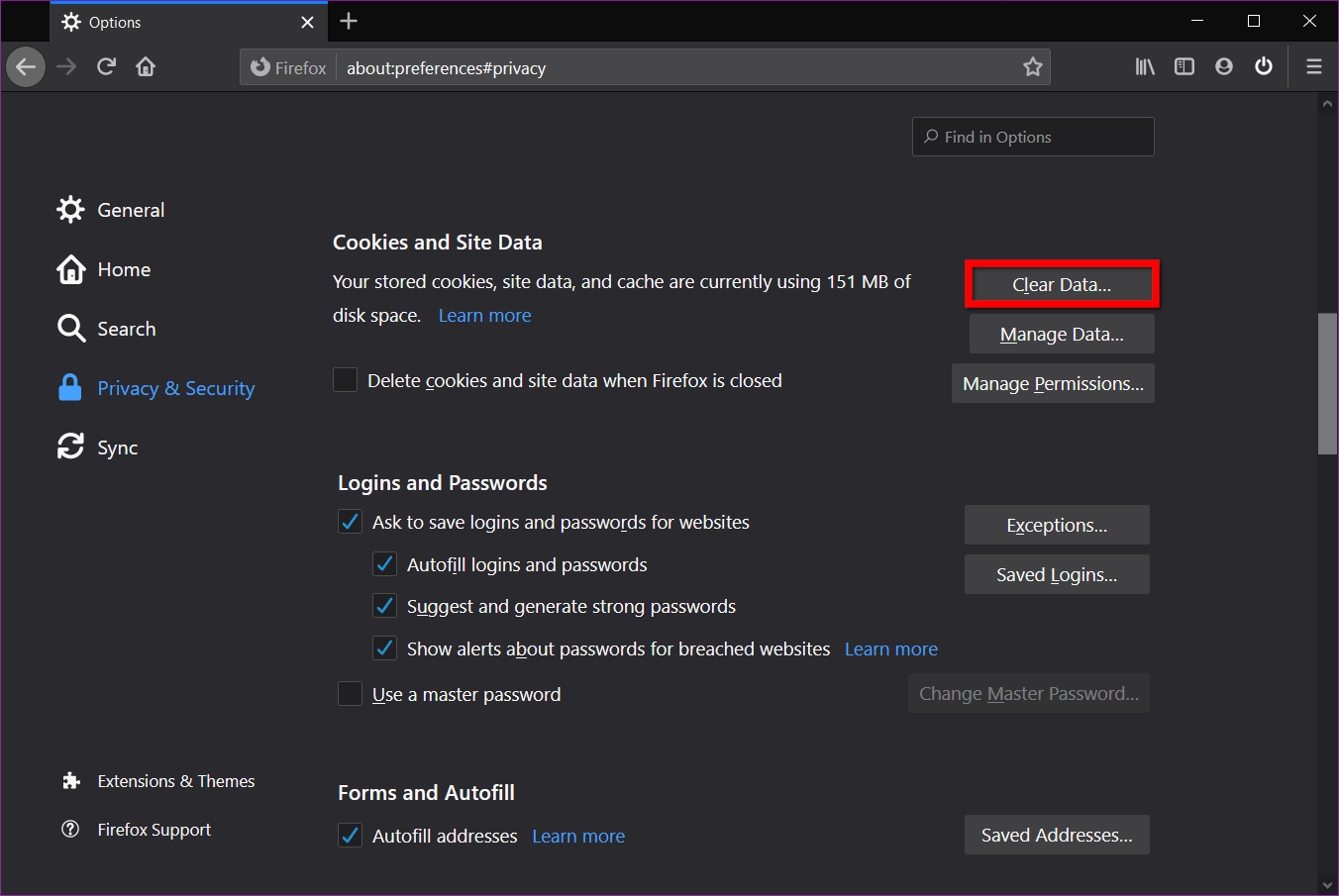Open a new tab with plus
This screenshot has width=1339, height=896.
coord(349,21)
